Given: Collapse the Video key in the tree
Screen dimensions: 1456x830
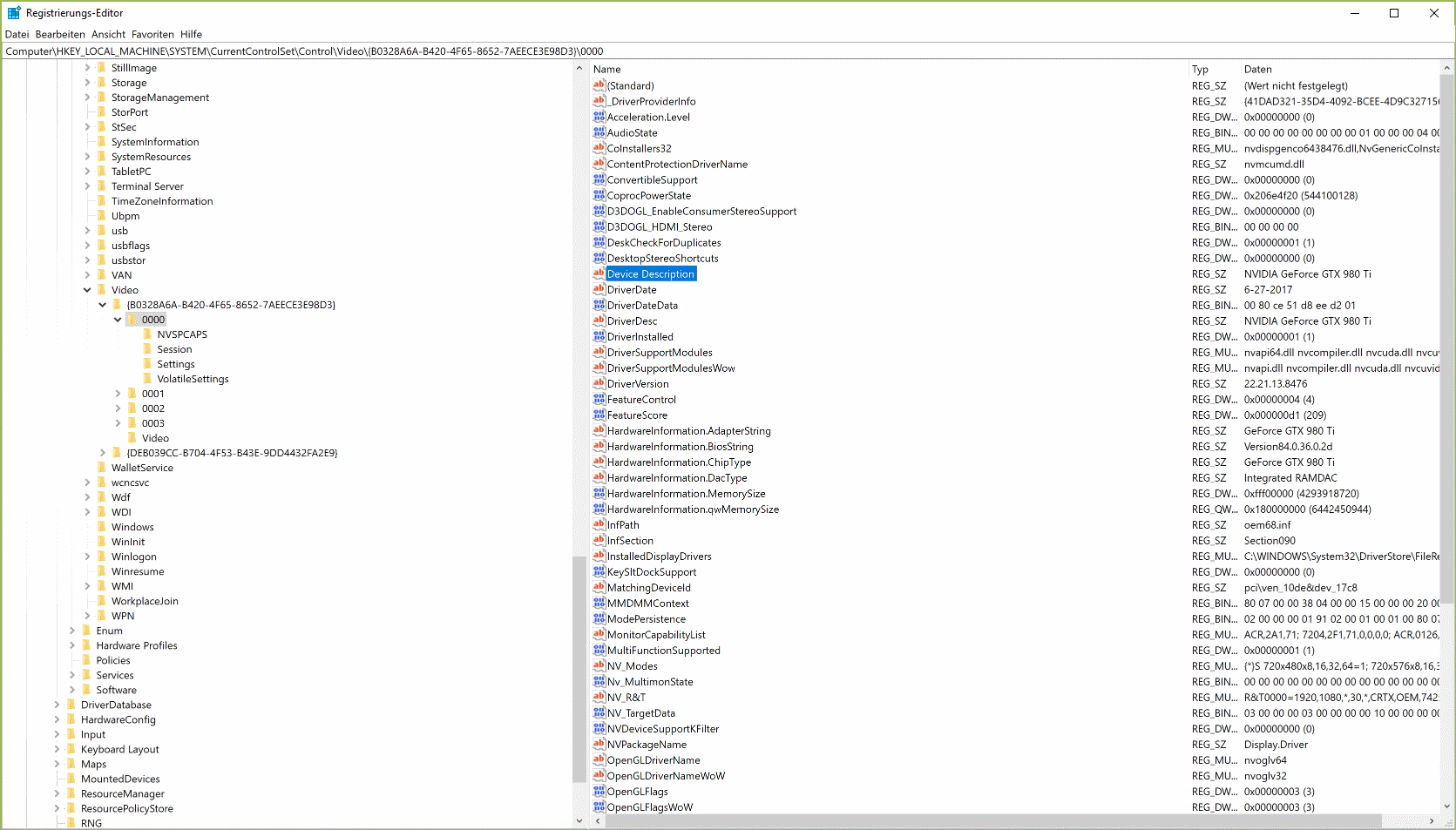Looking at the screenshot, I should click(87, 290).
